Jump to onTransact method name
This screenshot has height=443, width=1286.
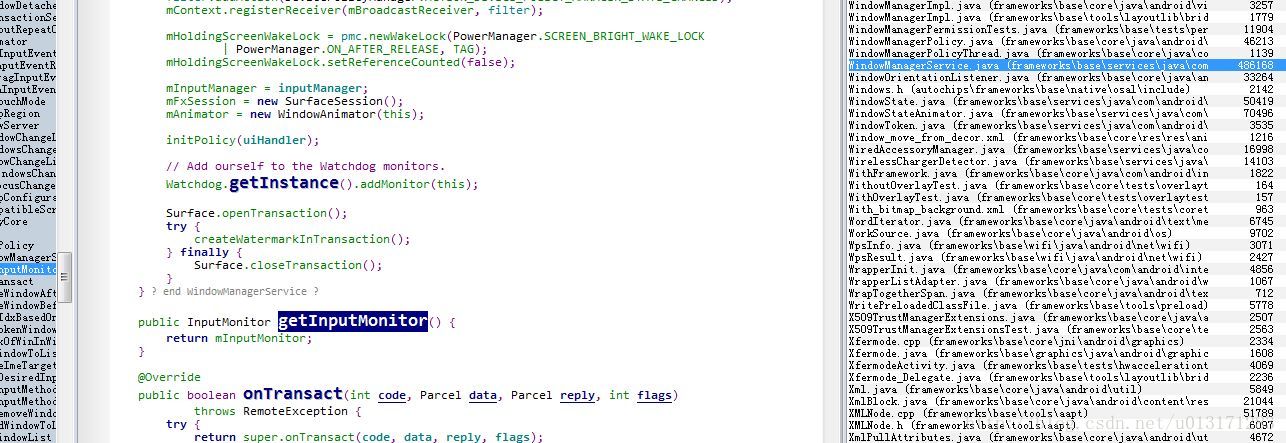(x=293, y=394)
